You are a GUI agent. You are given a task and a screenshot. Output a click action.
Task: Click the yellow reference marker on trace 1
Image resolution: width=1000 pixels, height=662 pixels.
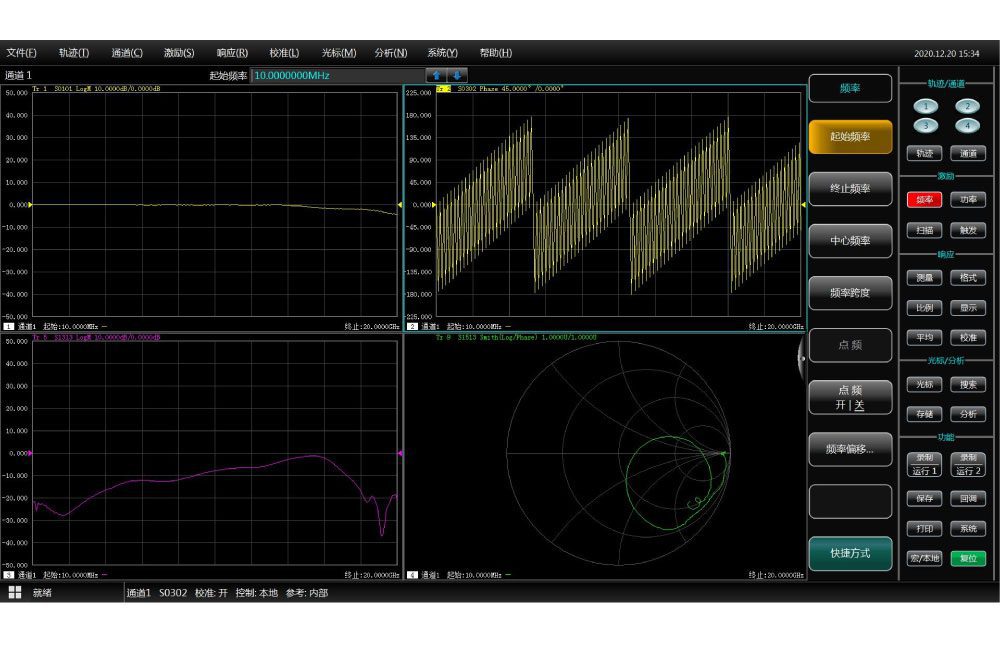(30, 205)
